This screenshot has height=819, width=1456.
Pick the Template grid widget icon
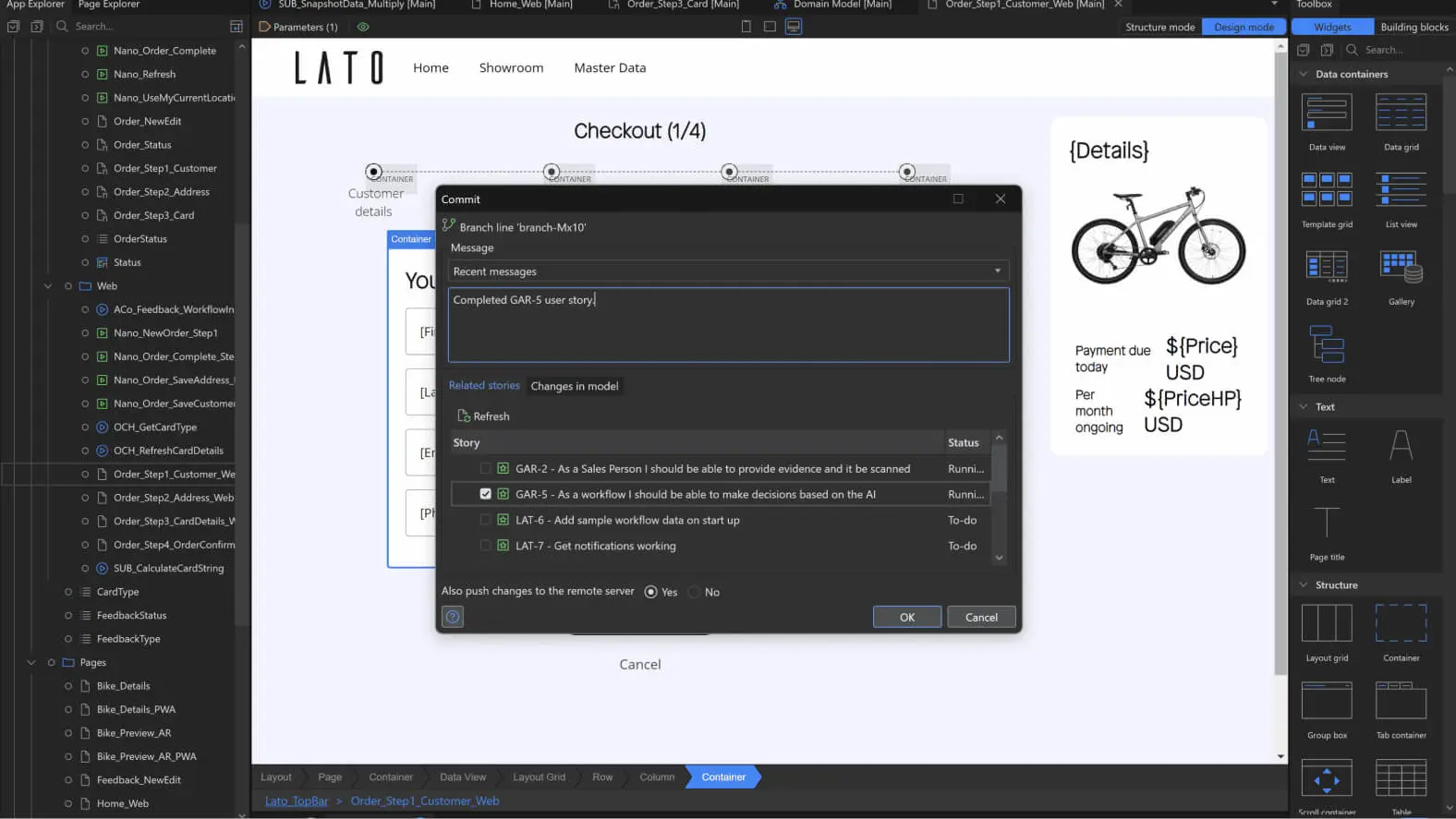[1327, 188]
